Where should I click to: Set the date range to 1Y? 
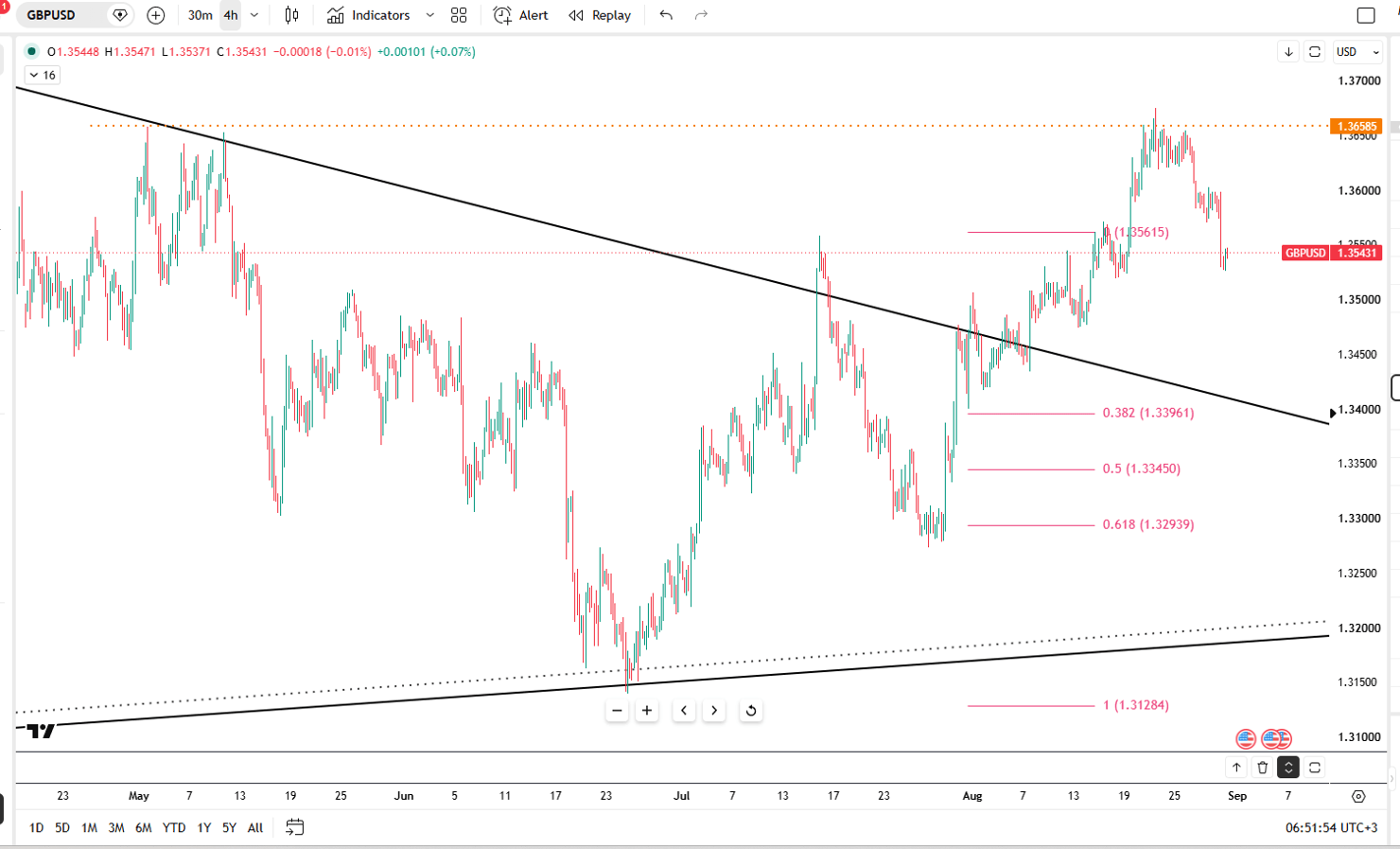click(x=204, y=827)
